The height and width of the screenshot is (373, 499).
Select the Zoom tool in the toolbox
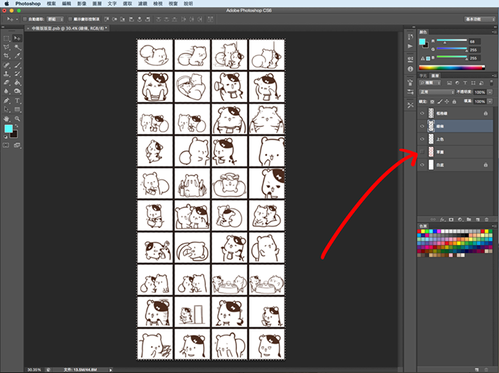click(17, 118)
